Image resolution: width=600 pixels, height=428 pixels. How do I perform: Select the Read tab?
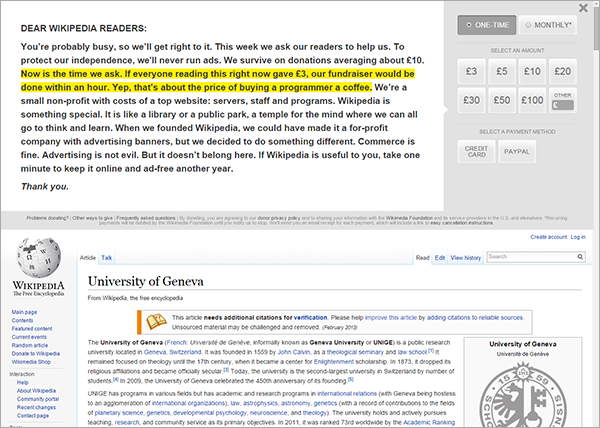(422, 258)
